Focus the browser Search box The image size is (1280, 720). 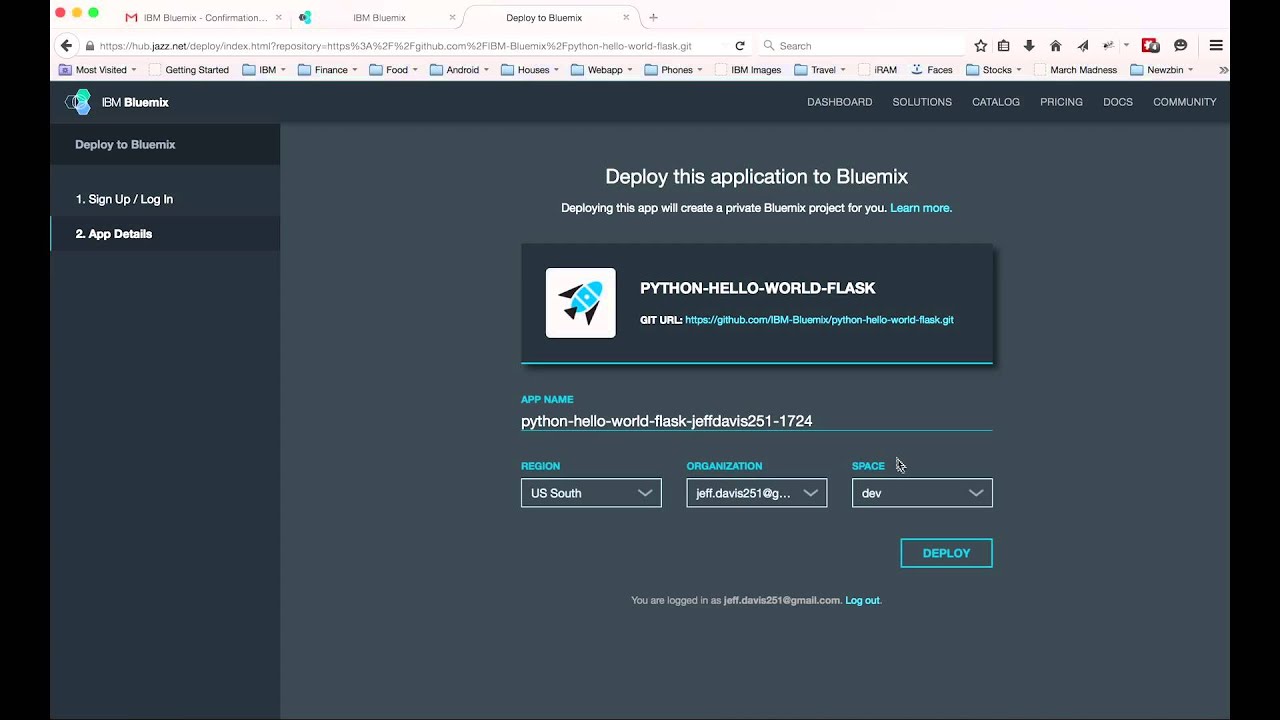point(860,46)
